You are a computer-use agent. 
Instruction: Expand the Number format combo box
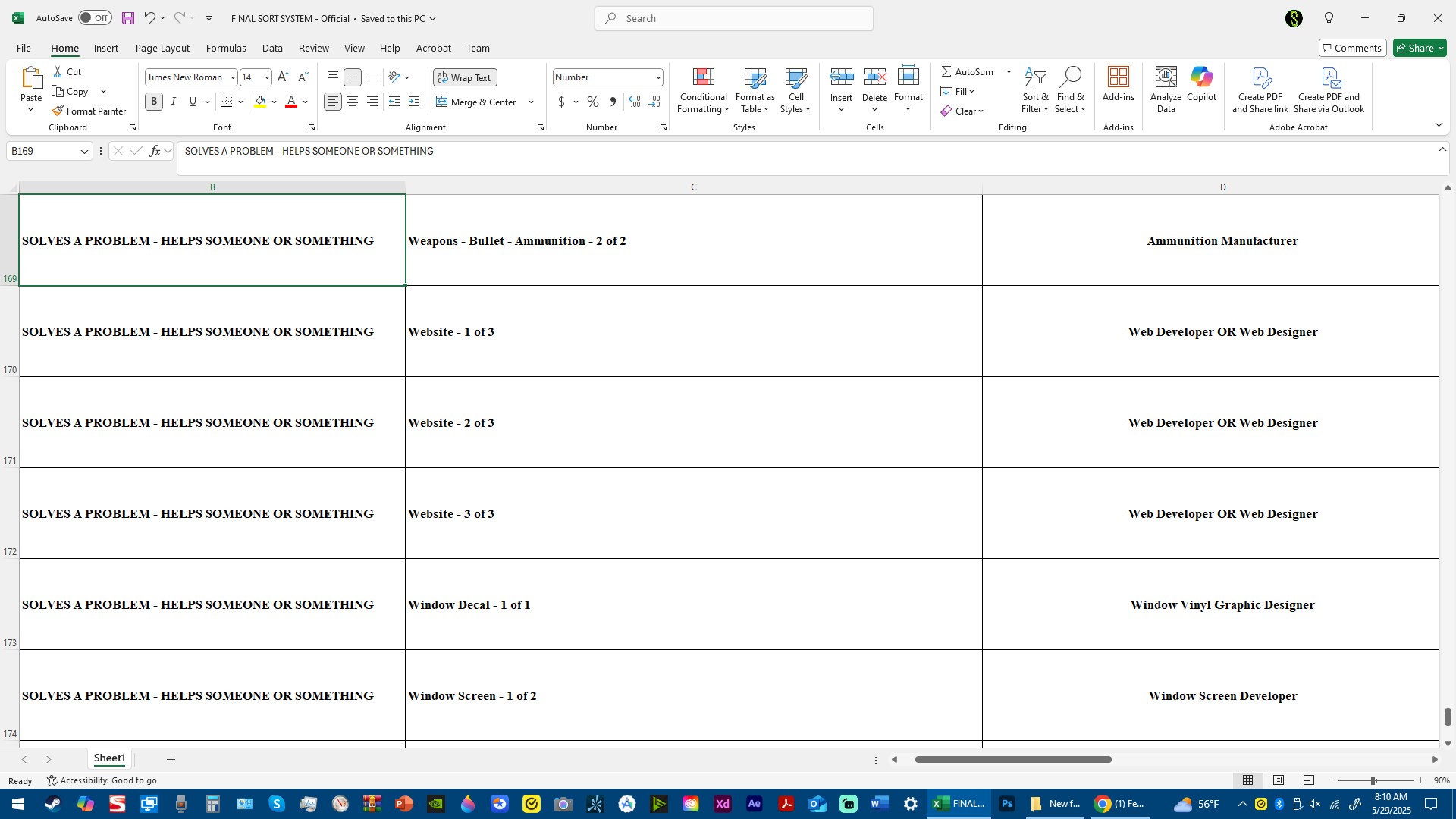click(657, 77)
